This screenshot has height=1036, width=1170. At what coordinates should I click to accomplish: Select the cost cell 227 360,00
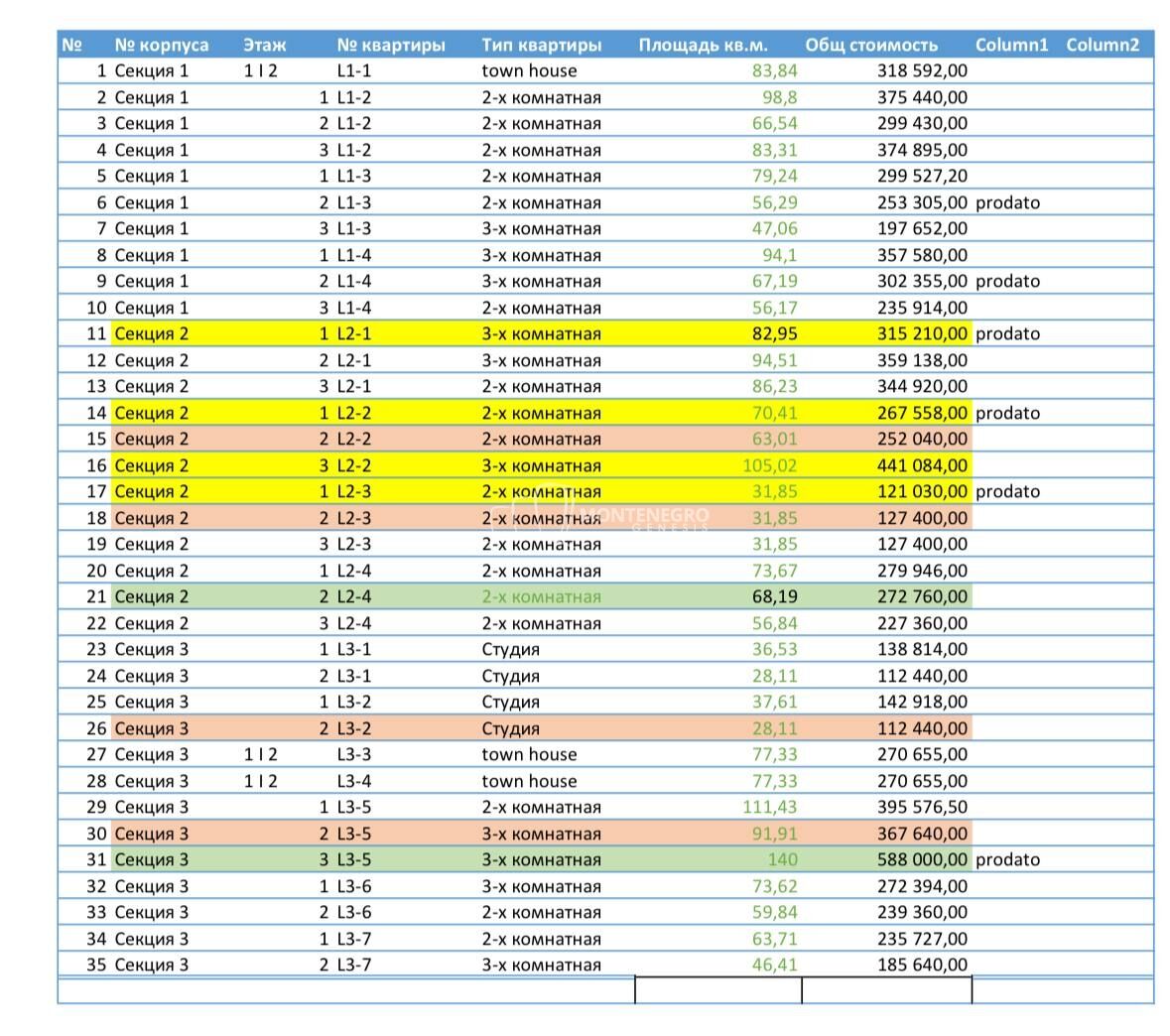pos(922,623)
